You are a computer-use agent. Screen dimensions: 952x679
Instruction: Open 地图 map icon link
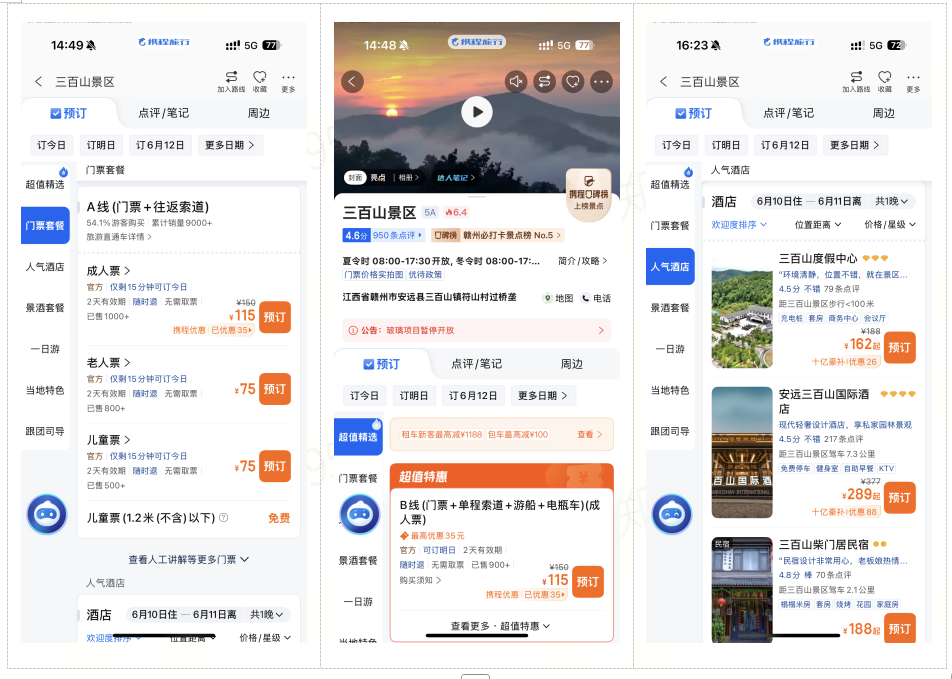558,298
